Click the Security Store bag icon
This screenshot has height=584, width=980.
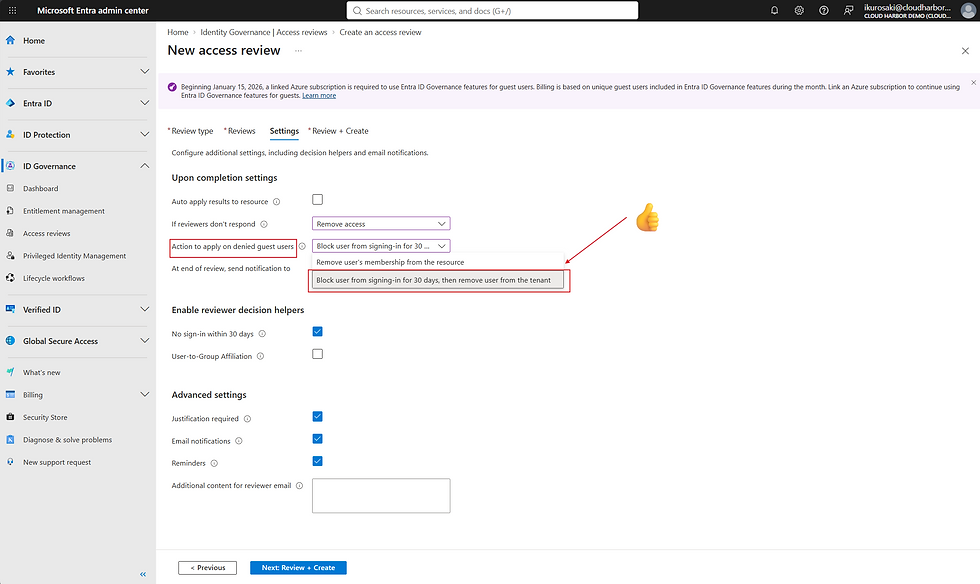point(11,417)
